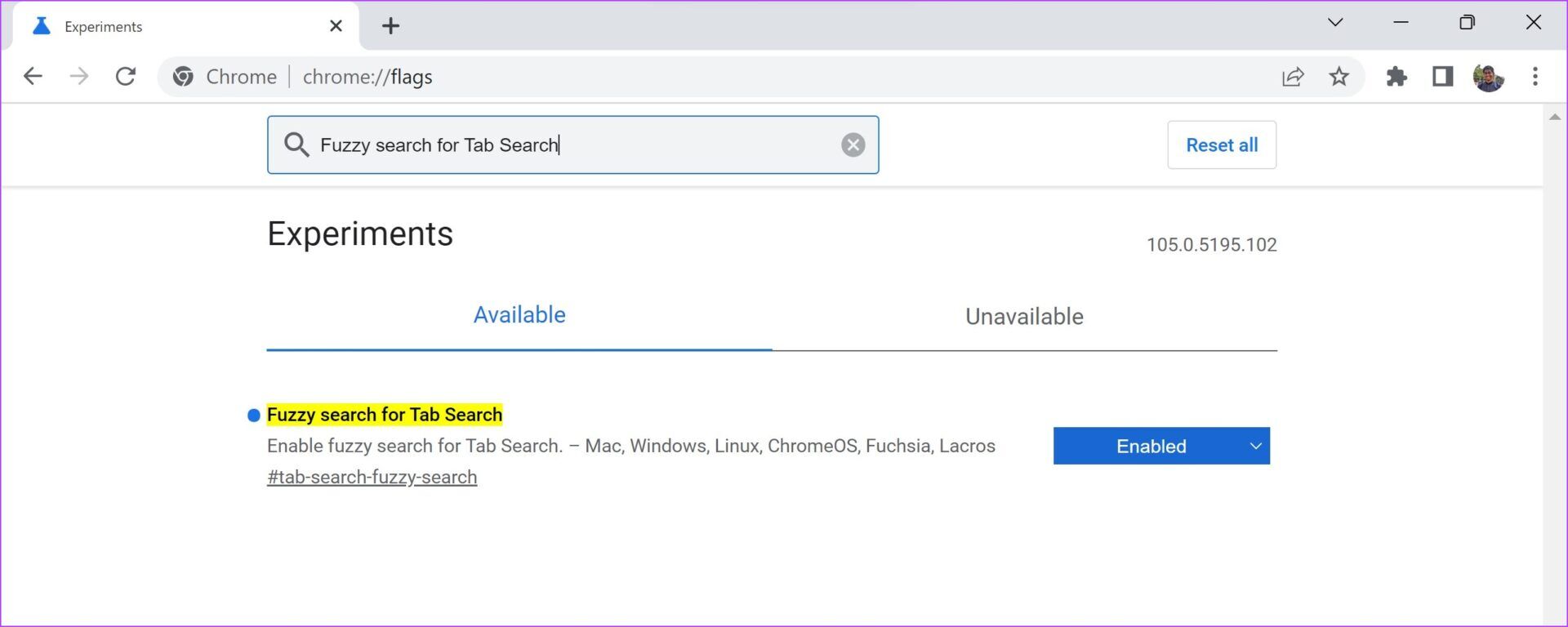This screenshot has width=1568, height=627.
Task: Switch to the Unavailable tab
Action: click(1024, 317)
